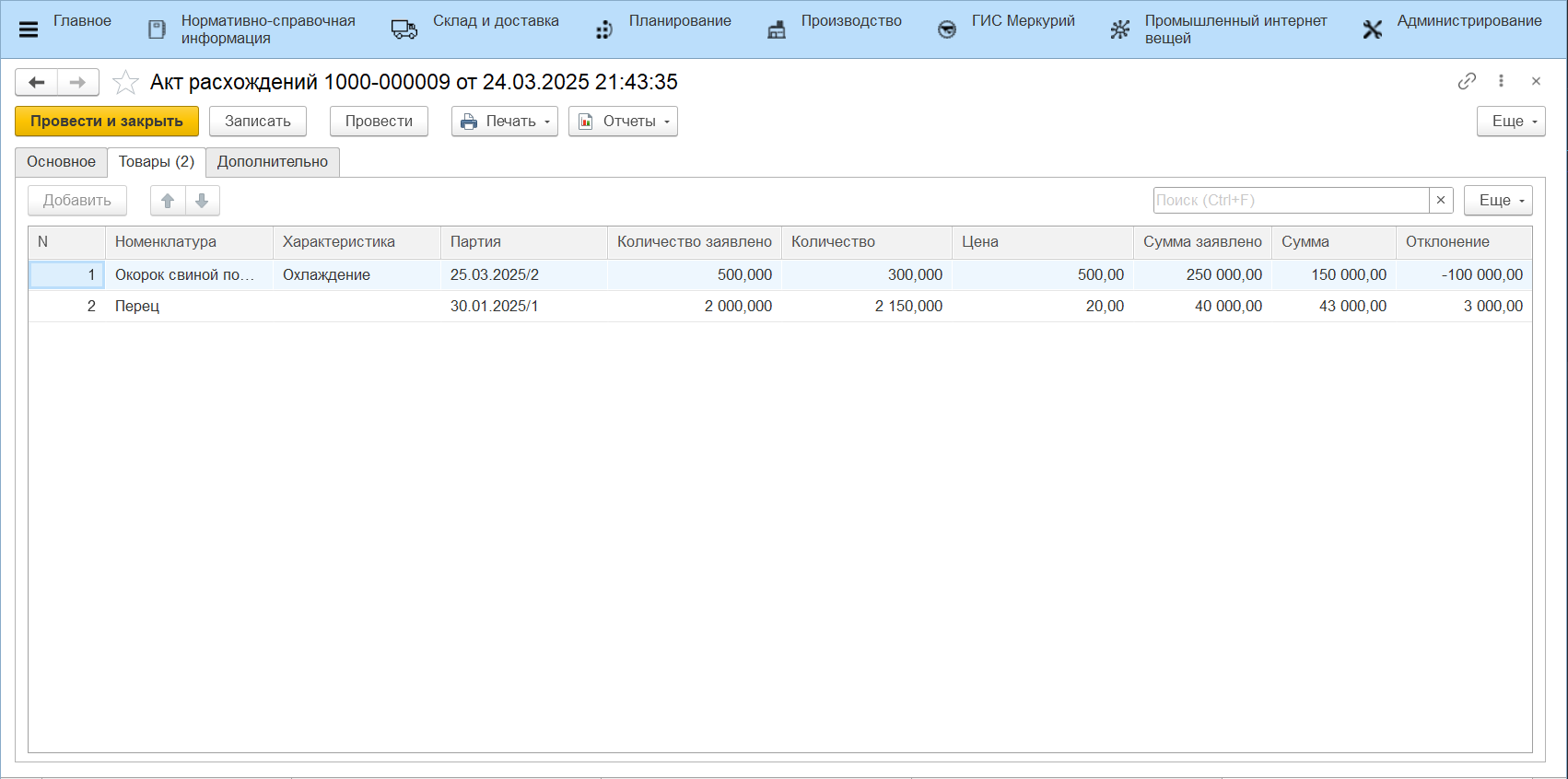Image resolution: width=1568 pixels, height=779 pixels.
Task: Clear the search field with X button
Action: point(1441,201)
